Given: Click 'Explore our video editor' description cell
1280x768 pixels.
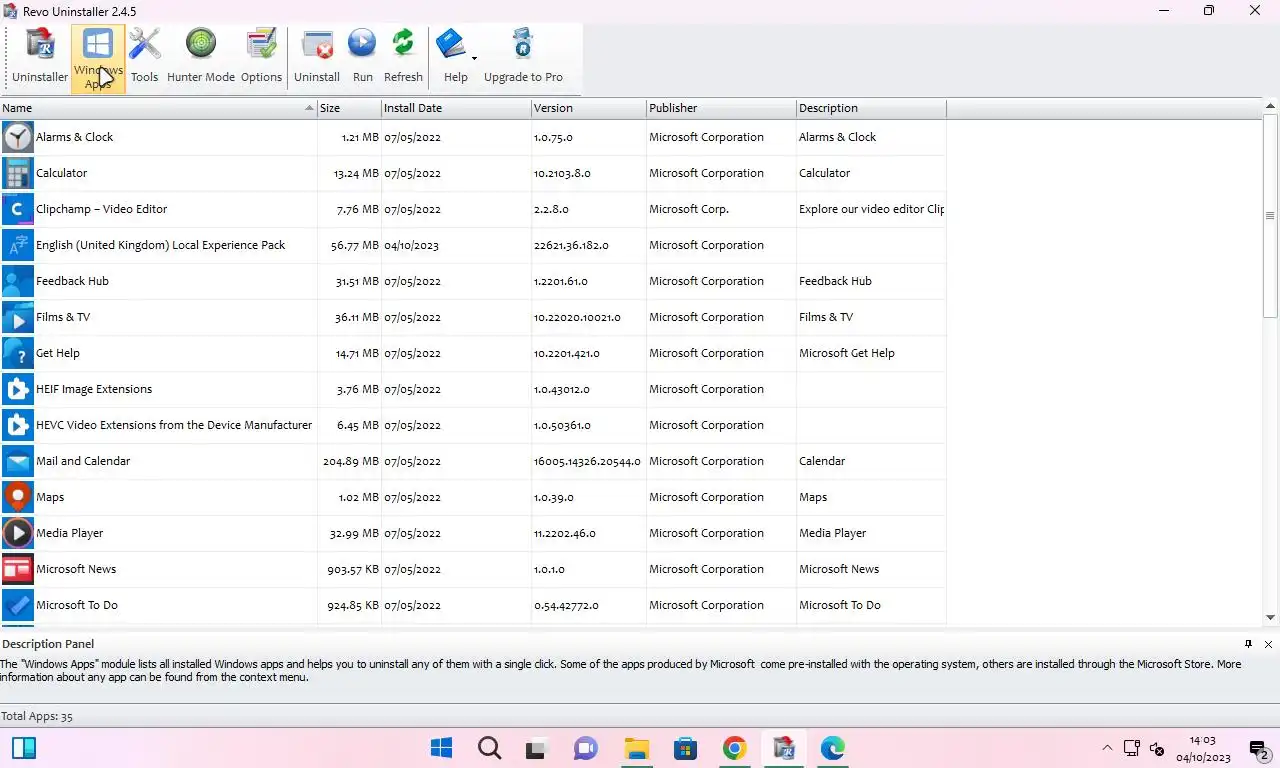Looking at the screenshot, I should (871, 209).
